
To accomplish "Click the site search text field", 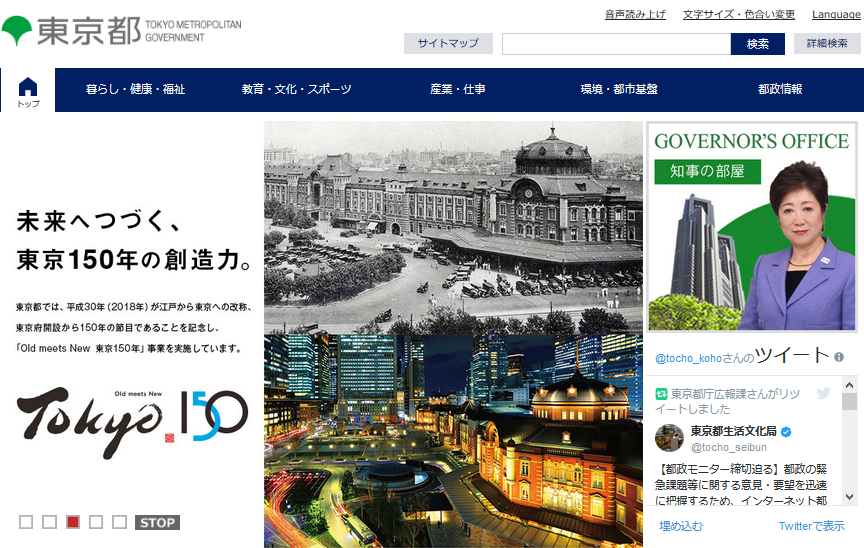I will [616, 44].
